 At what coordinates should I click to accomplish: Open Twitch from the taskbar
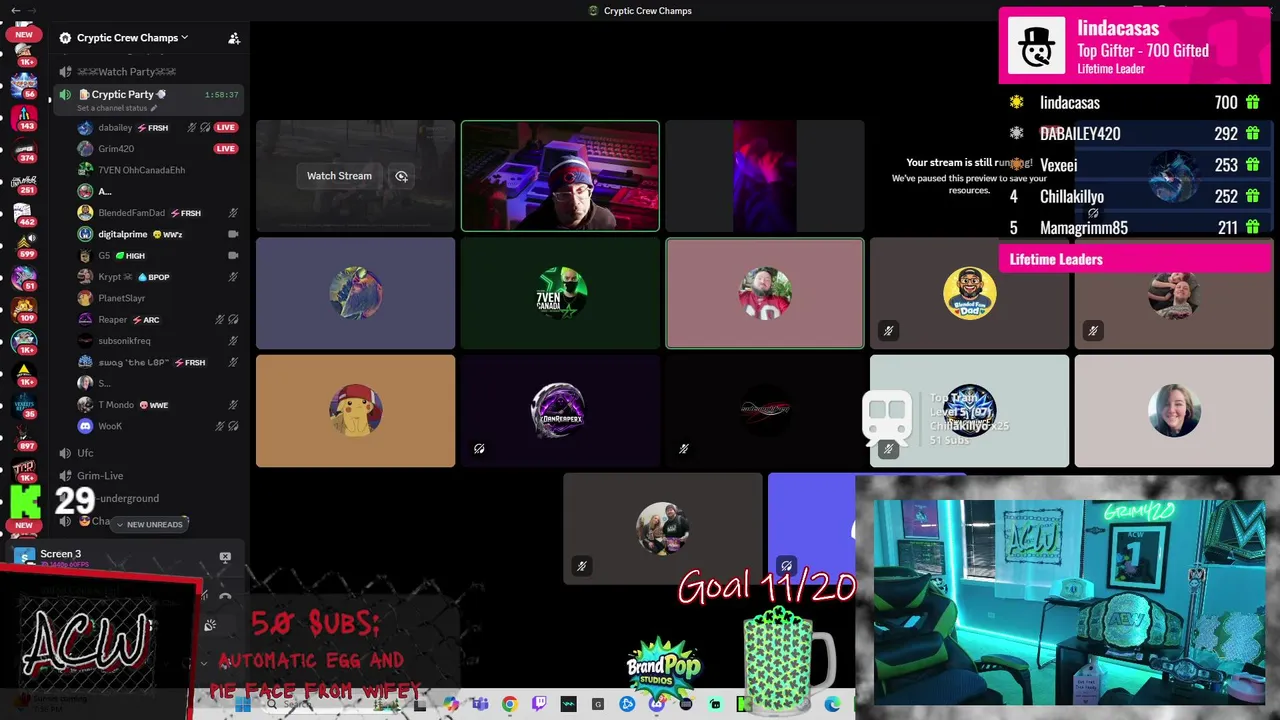click(x=540, y=704)
